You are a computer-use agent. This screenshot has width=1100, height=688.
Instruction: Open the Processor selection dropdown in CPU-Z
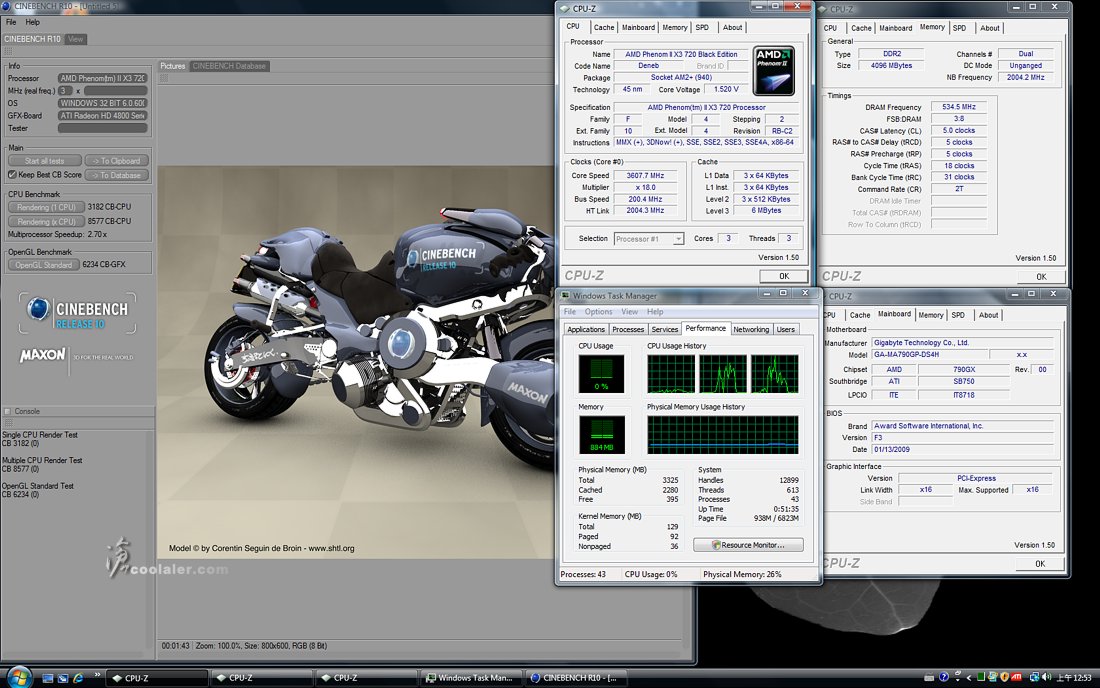(x=678, y=239)
